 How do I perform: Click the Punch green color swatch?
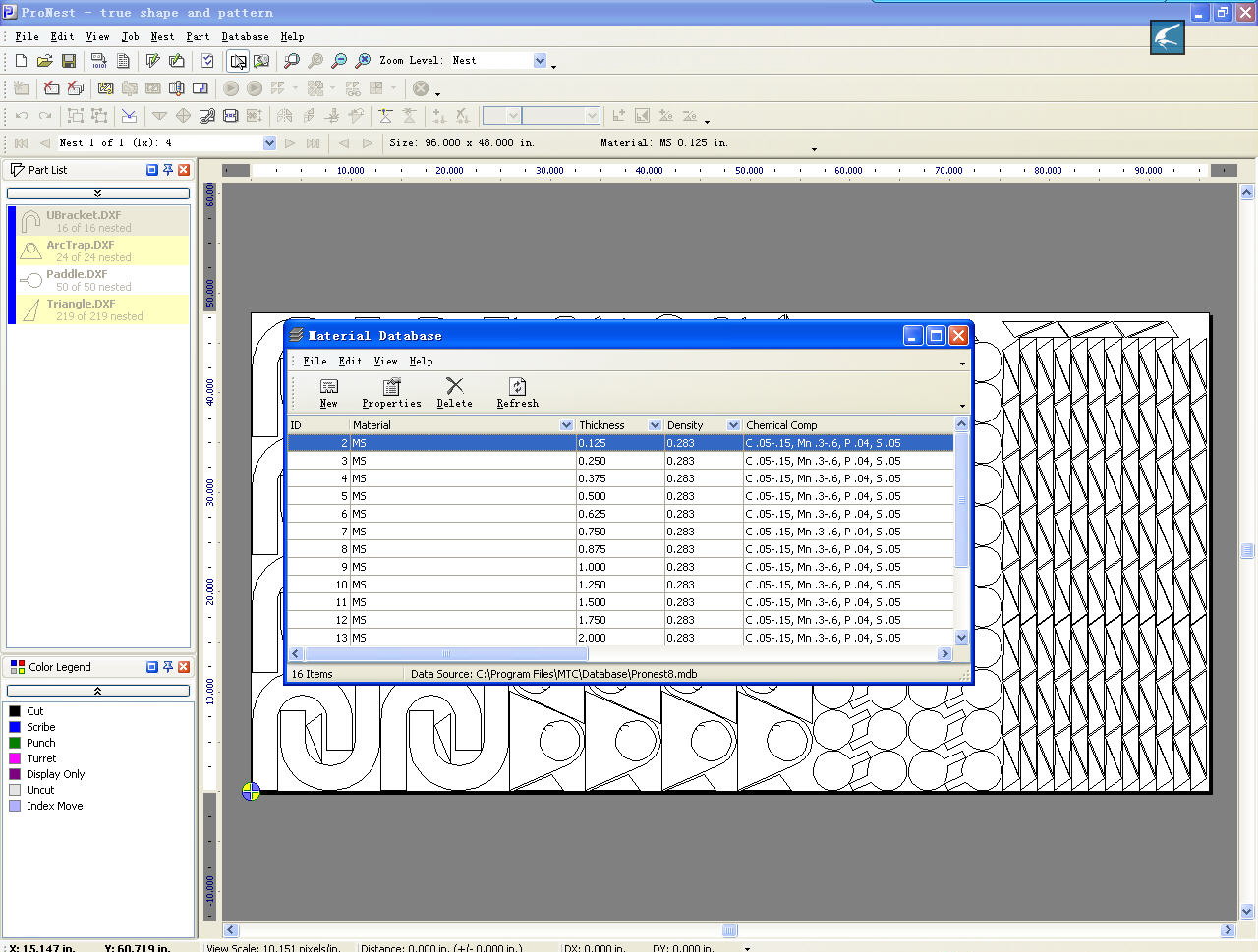[x=15, y=743]
